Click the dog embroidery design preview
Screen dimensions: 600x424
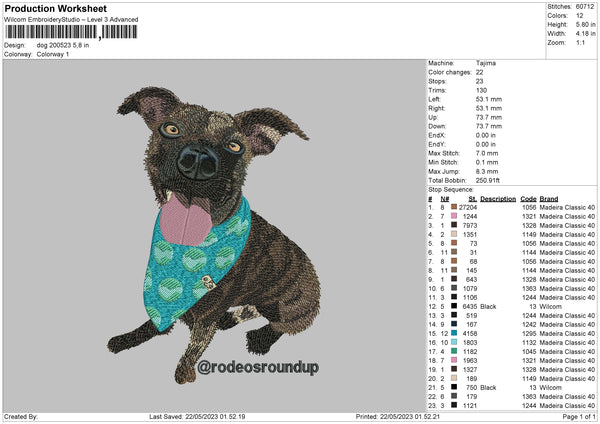click(214, 236)
